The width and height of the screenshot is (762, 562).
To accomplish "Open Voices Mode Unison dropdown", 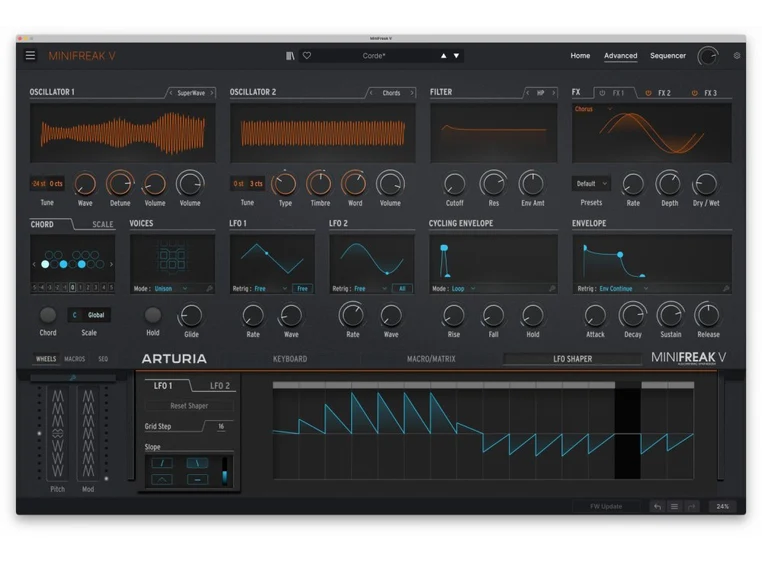I will pos(171,289).
